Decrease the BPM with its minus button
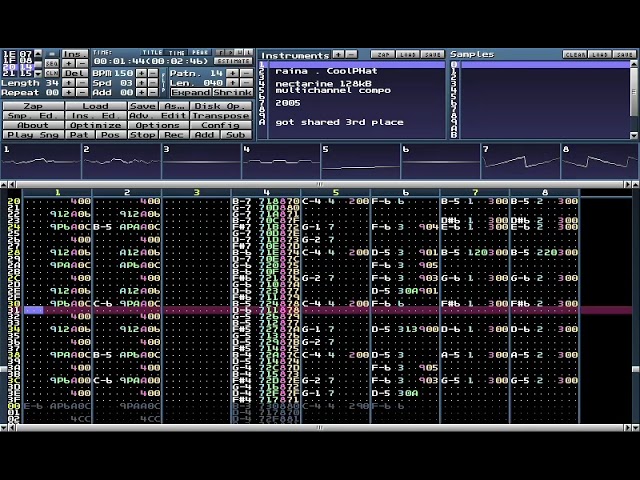Image resolution: width=640 pixels, height=480 pixels. (153, 73)
